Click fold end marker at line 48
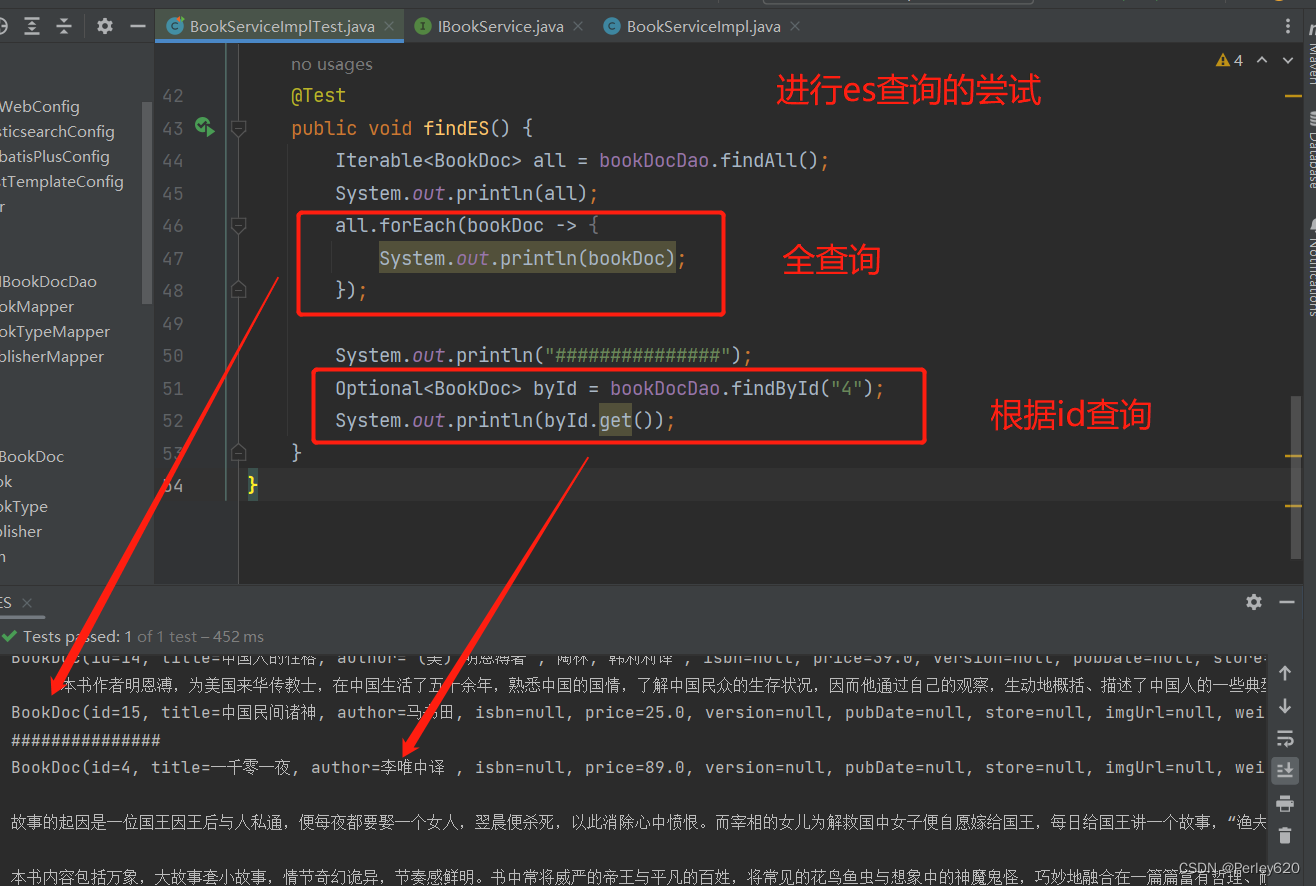Viewport: 1316px width, 886px height. tap(238, 290)
